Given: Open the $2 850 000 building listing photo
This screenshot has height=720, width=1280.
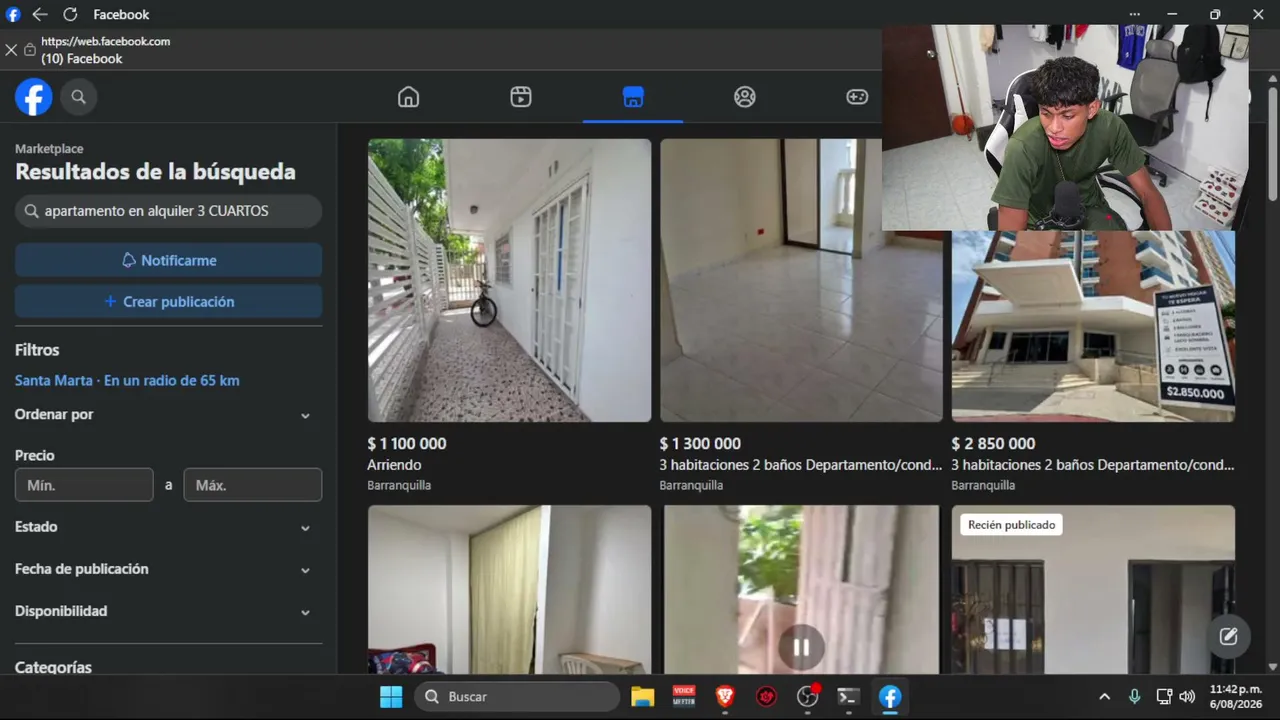Looking at the screenshot, I should 1093,326.
